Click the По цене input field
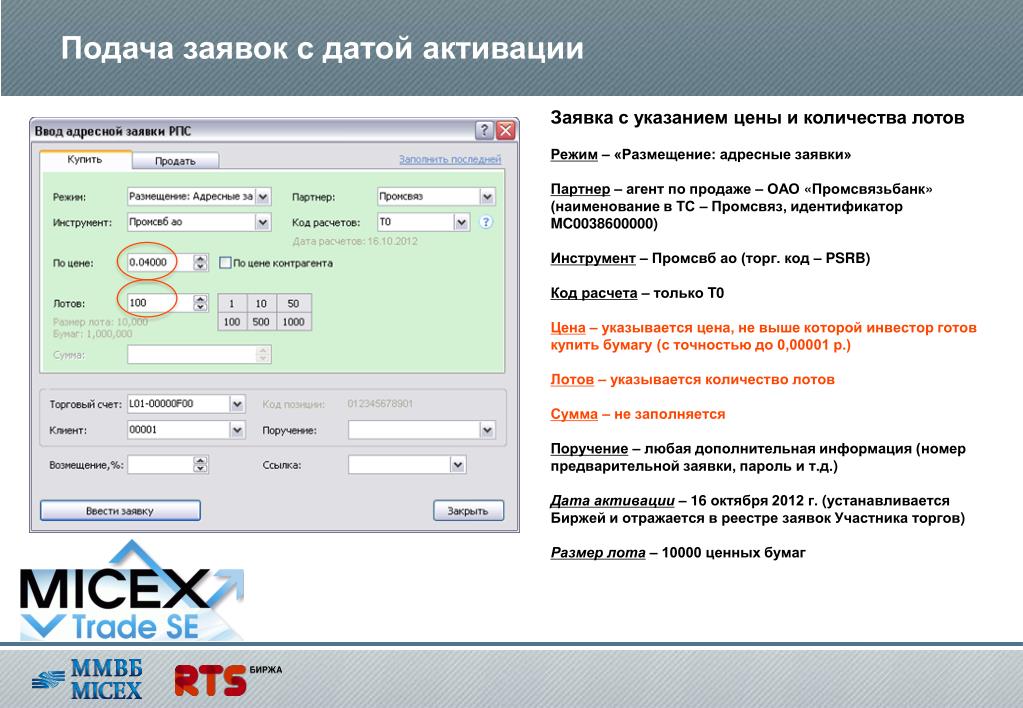The height and width of the screenshot is (708, 1023). click(160, 262)
